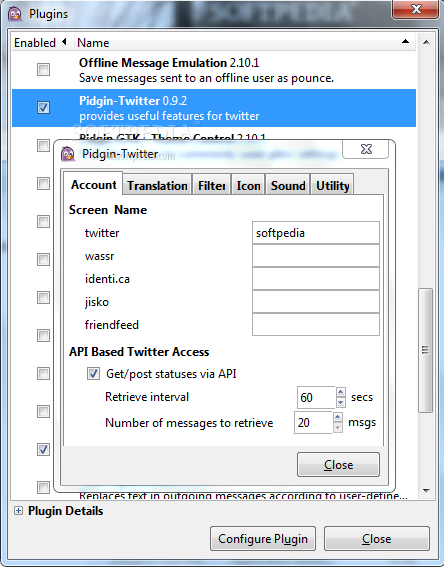This screenshot has width=444, height=567.
Task: Expand the Plugin Details section
Action: click(18, 511)
